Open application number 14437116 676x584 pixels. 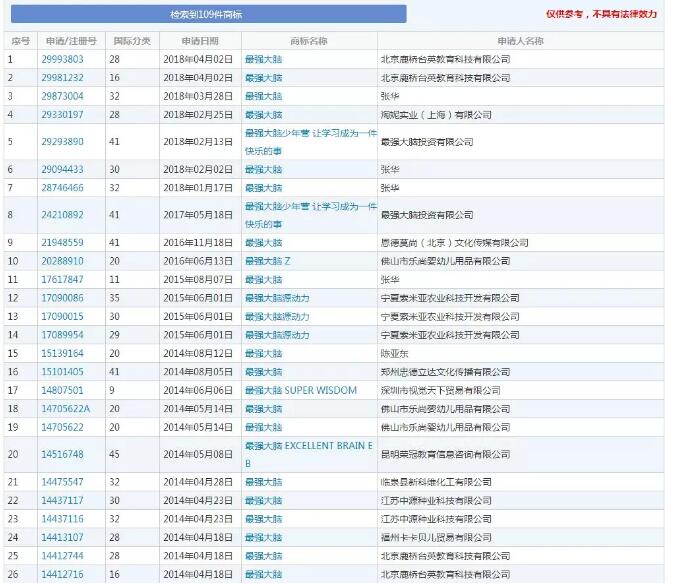[63, 519]
